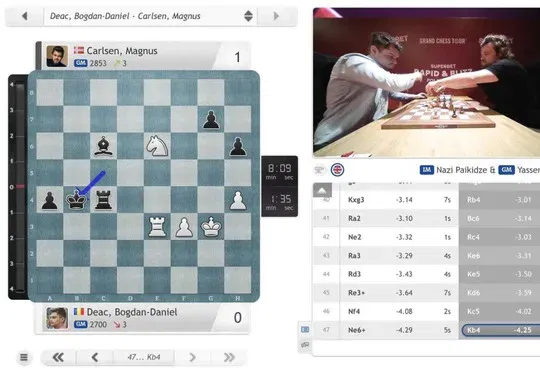Select the white rook on e3
Viewport: 540px width, 372px height.
click(157, 227)
